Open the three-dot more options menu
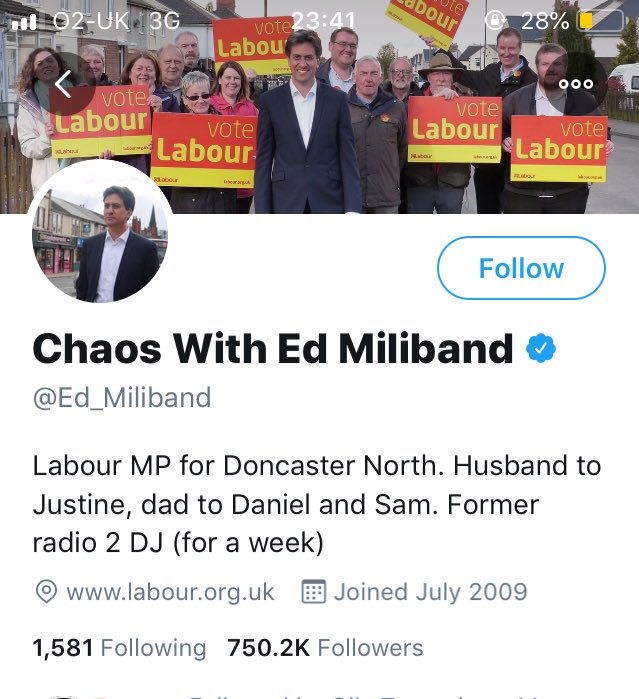Screen dimensions: 639x699 click(576, 84)
